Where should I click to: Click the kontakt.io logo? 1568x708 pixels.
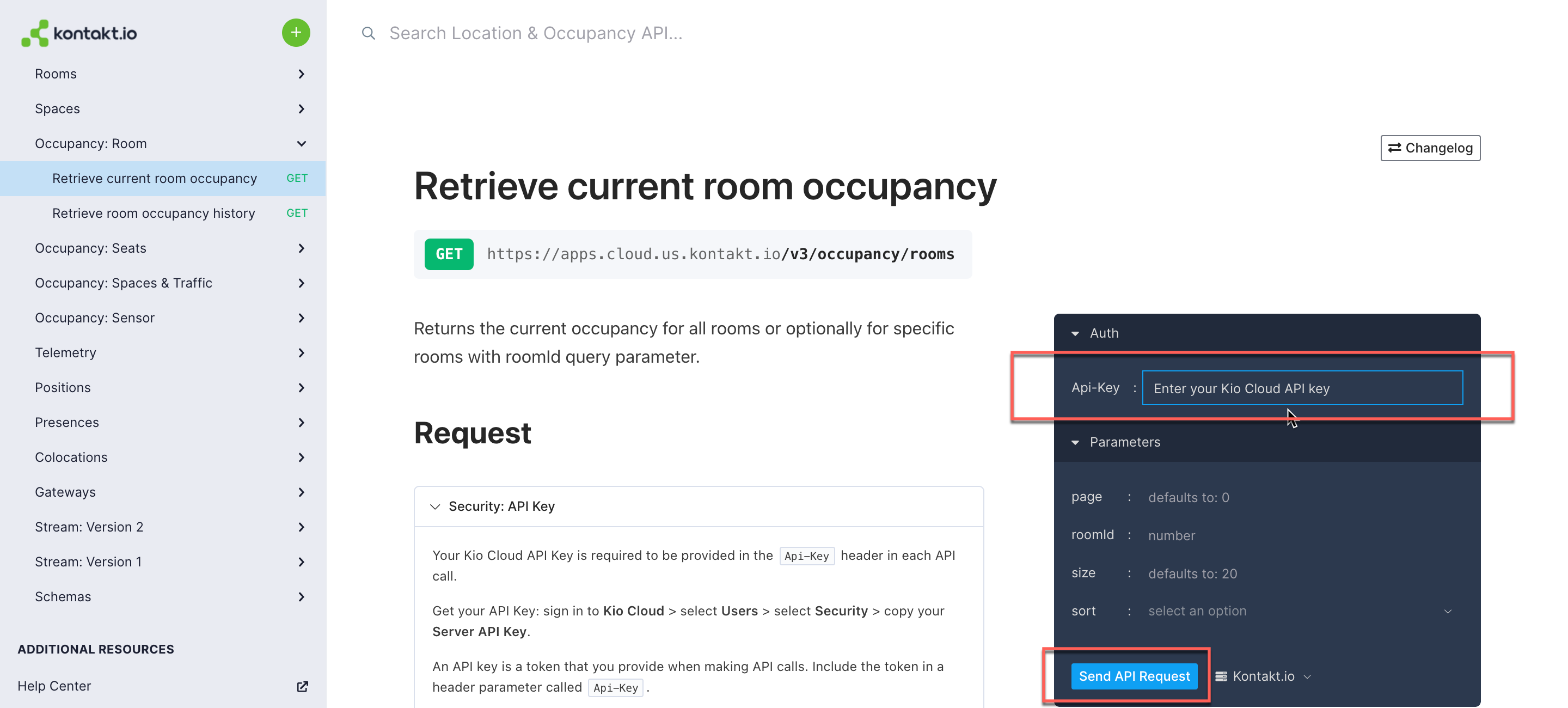pyautogui.click(x=79, y=33)
